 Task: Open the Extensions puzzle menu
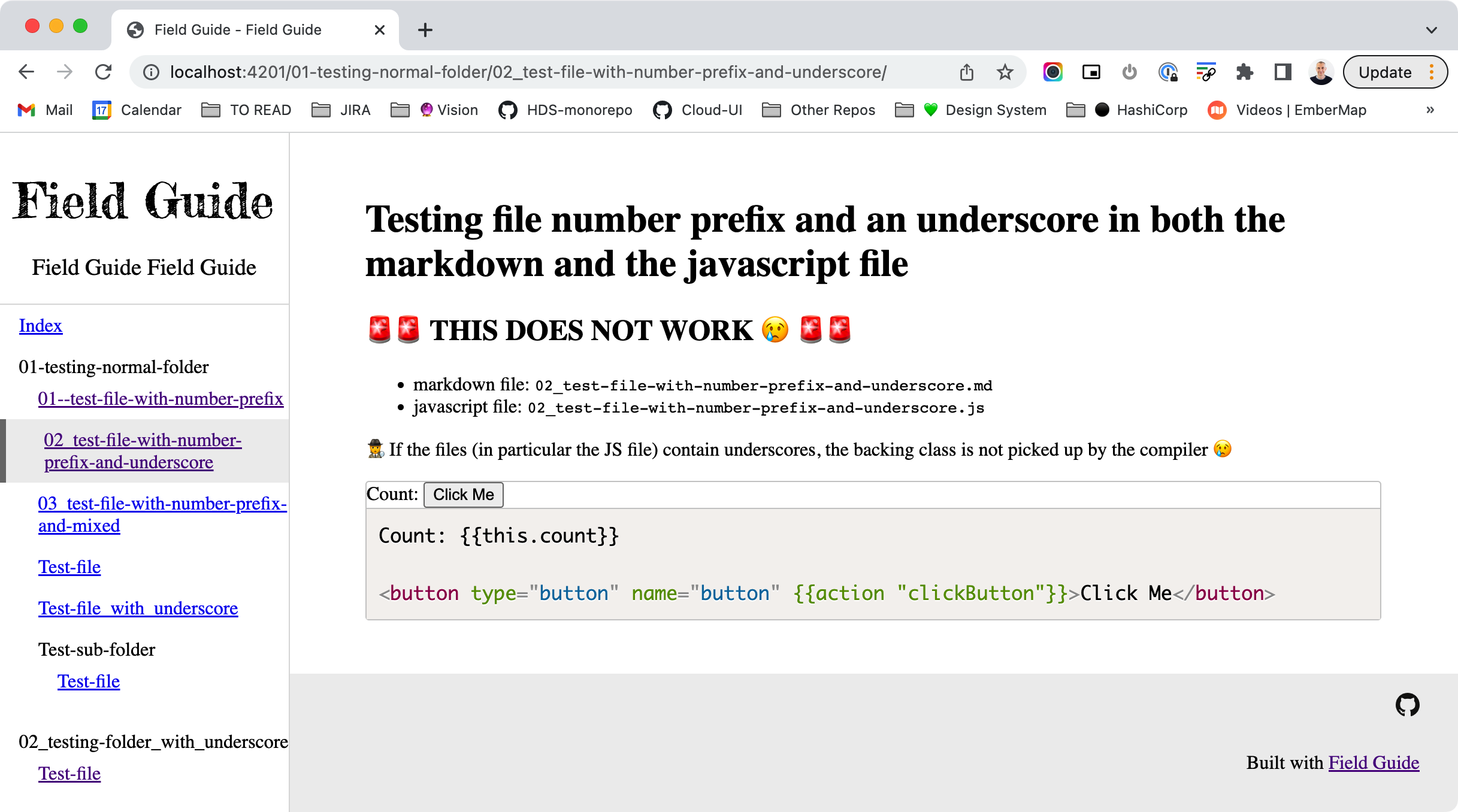click(1245, 72)
